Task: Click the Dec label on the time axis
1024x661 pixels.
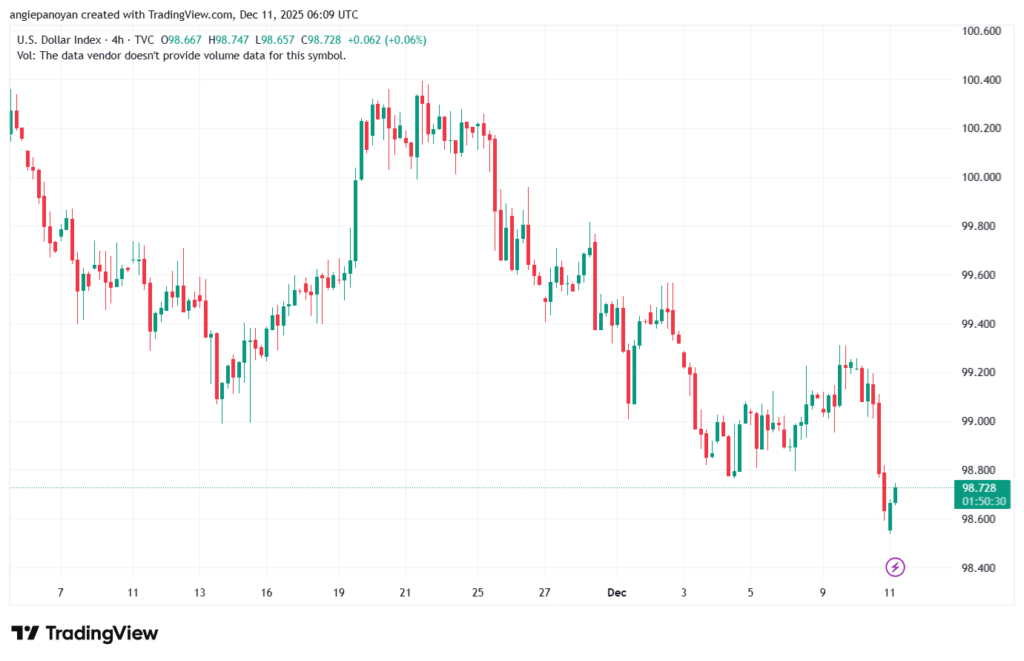Action: [x=616, y=593]
